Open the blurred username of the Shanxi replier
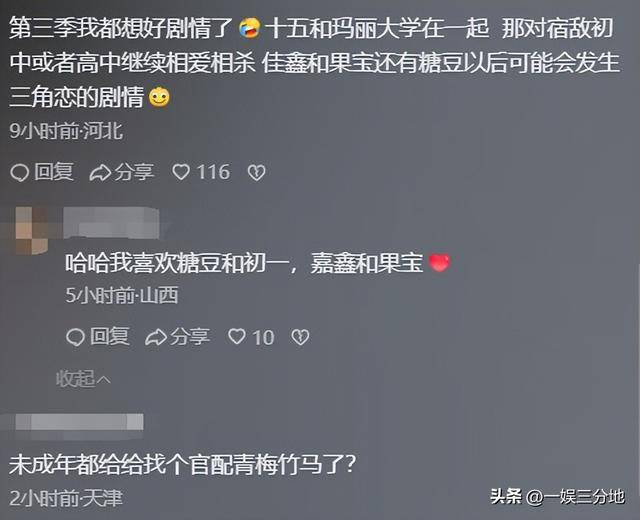This screenshot has width=640, height=520. pos(111,223)
